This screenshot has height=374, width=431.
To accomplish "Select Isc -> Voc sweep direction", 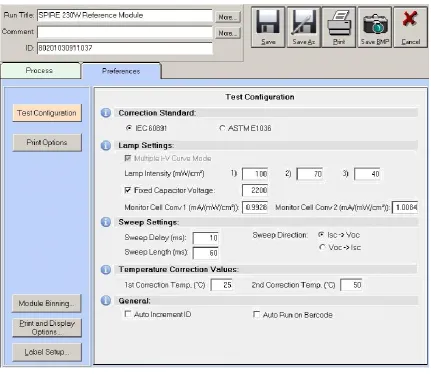I will [x=321, y=235].
